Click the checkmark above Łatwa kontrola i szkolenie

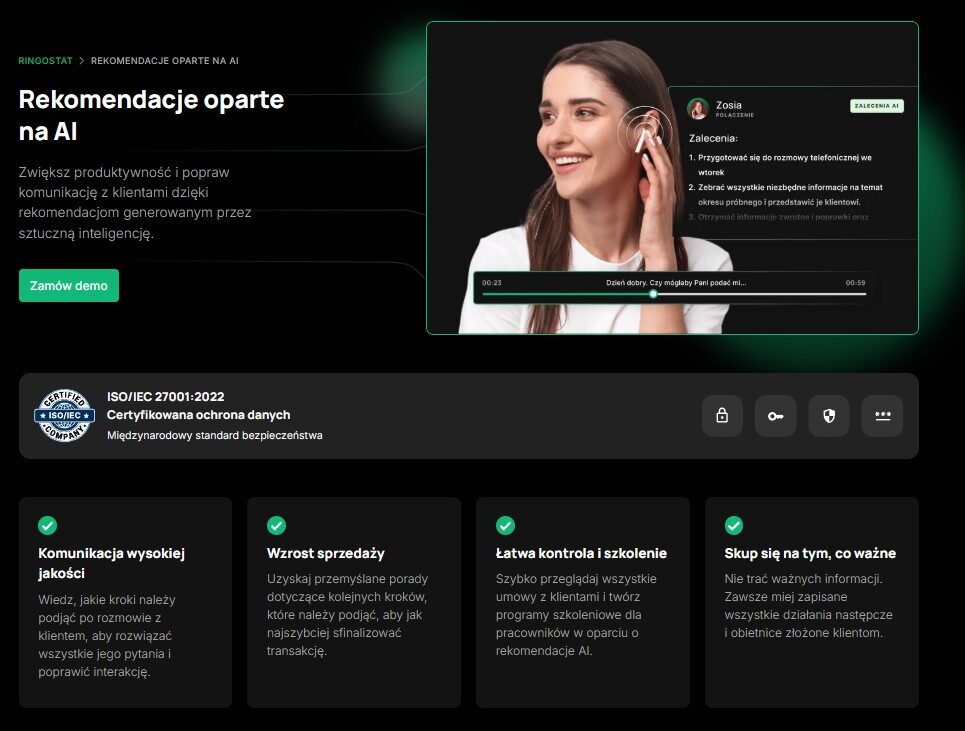505,525
